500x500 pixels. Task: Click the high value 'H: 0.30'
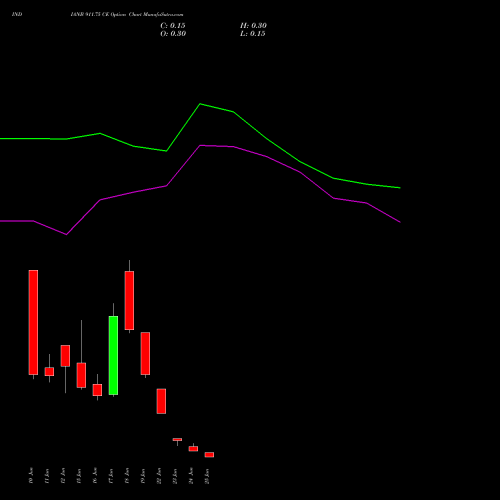click(253, 26)
